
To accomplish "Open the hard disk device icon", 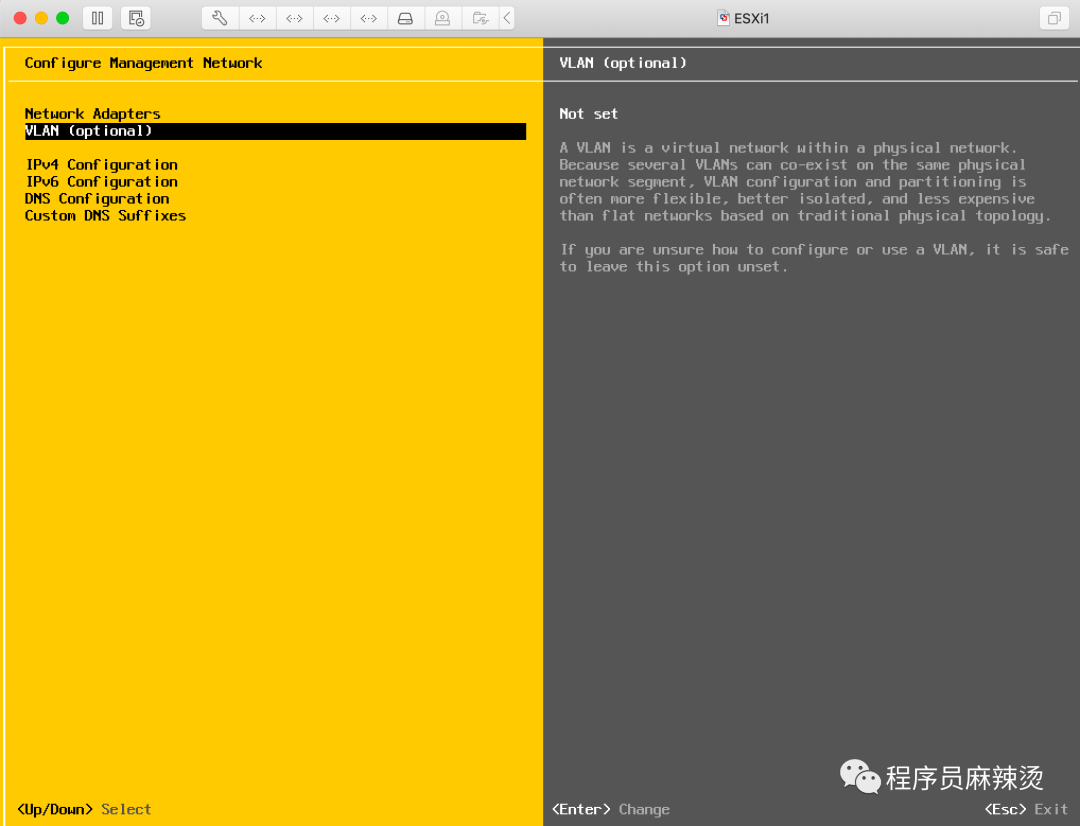I will (406, 18).
